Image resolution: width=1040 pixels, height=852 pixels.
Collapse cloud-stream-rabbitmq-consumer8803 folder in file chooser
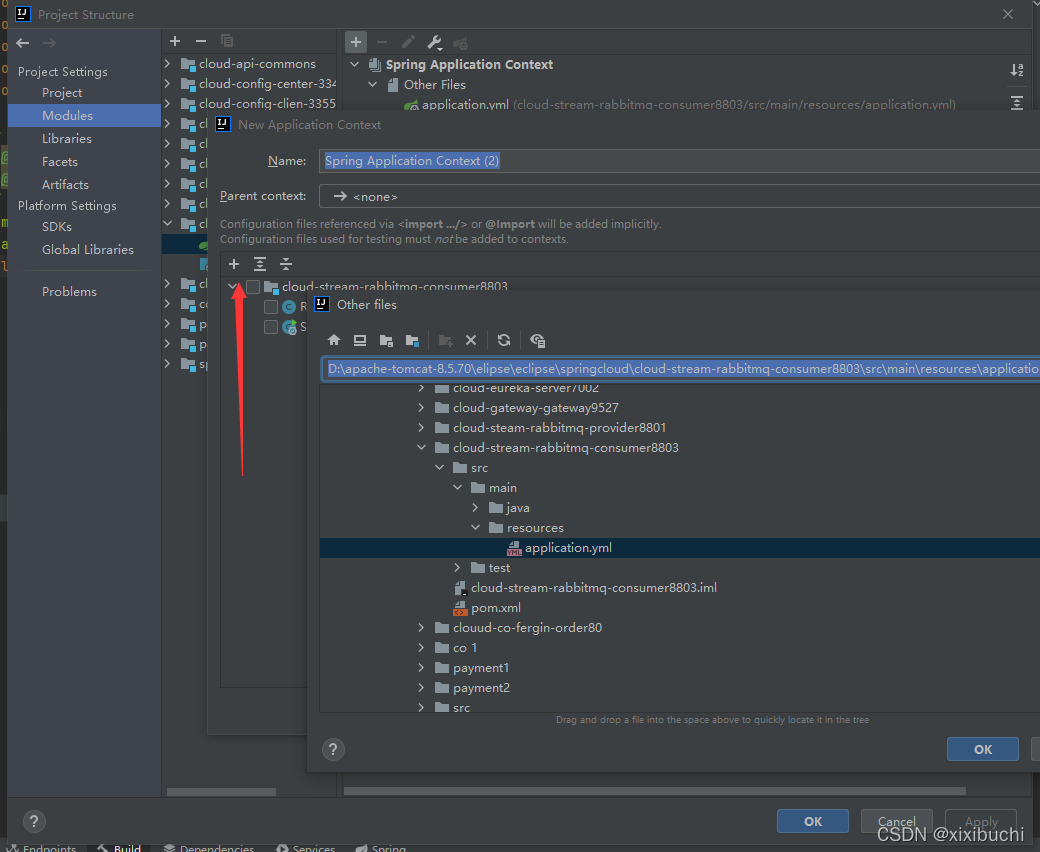coord(421,448)
